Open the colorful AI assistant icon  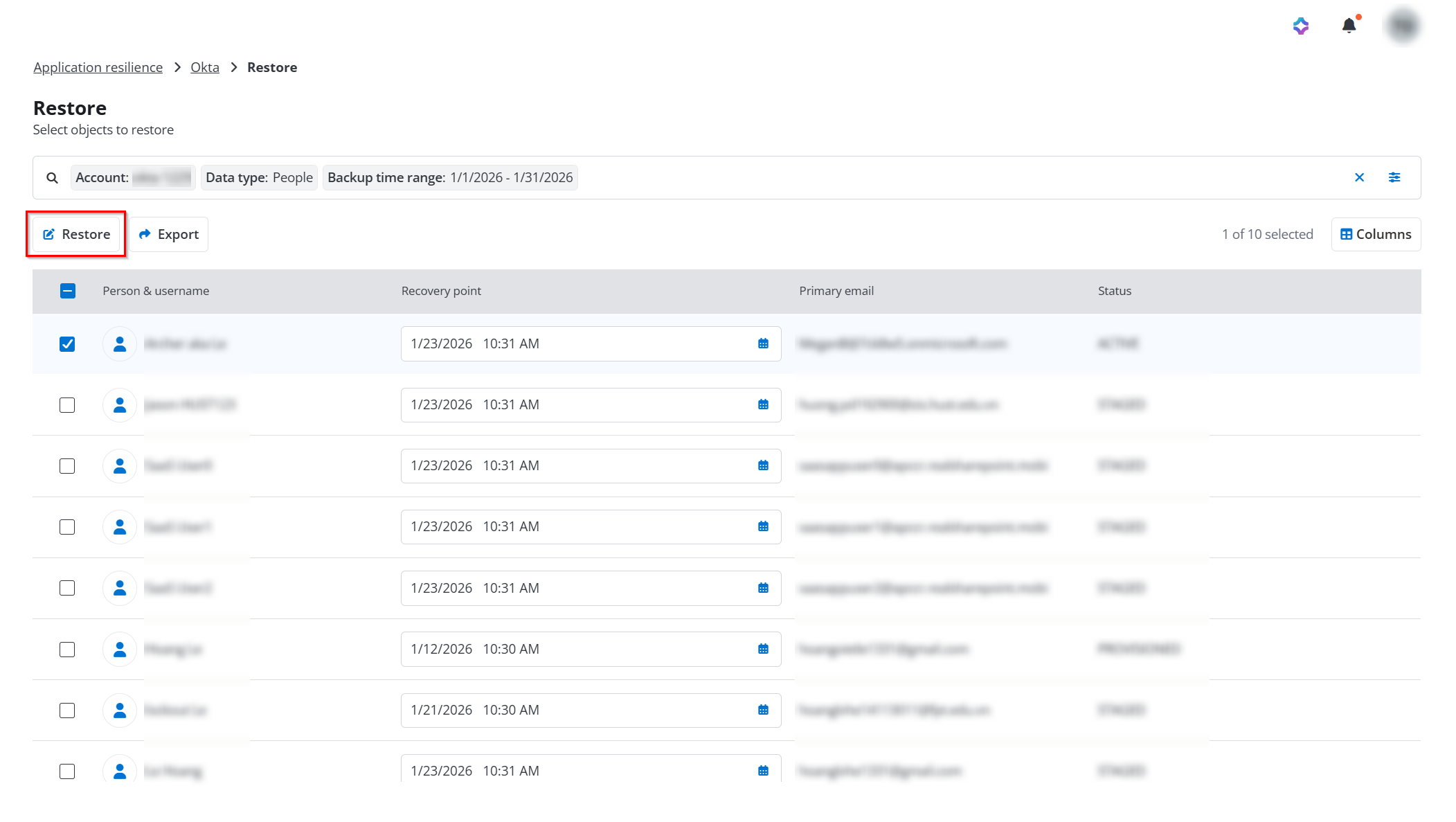click(x=1301, y=26)
